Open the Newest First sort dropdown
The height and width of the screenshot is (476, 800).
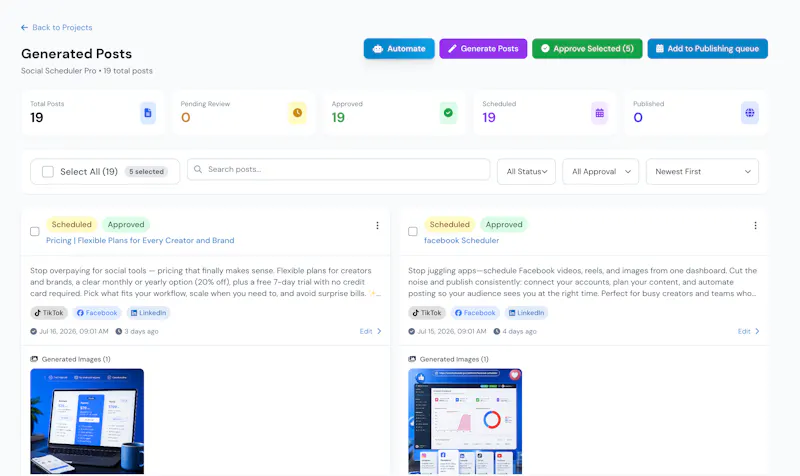(702, 171)
